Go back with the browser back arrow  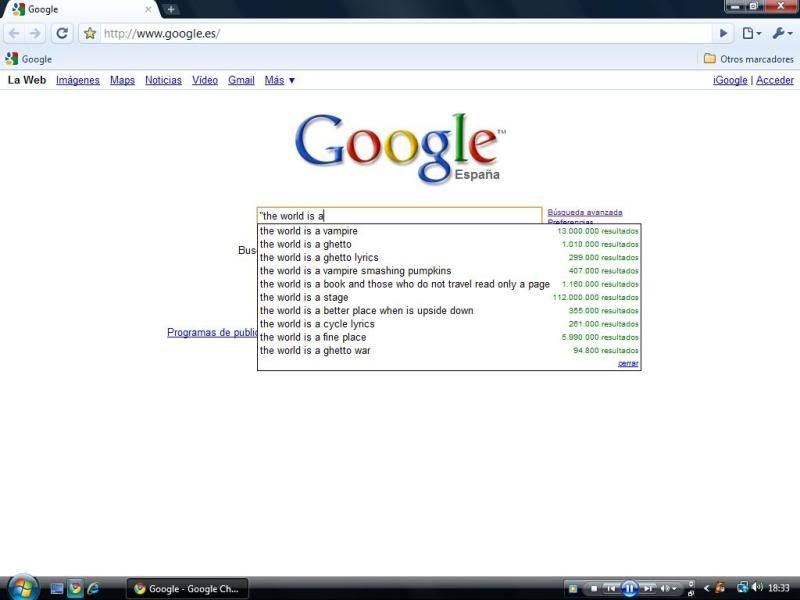point(14,34)
